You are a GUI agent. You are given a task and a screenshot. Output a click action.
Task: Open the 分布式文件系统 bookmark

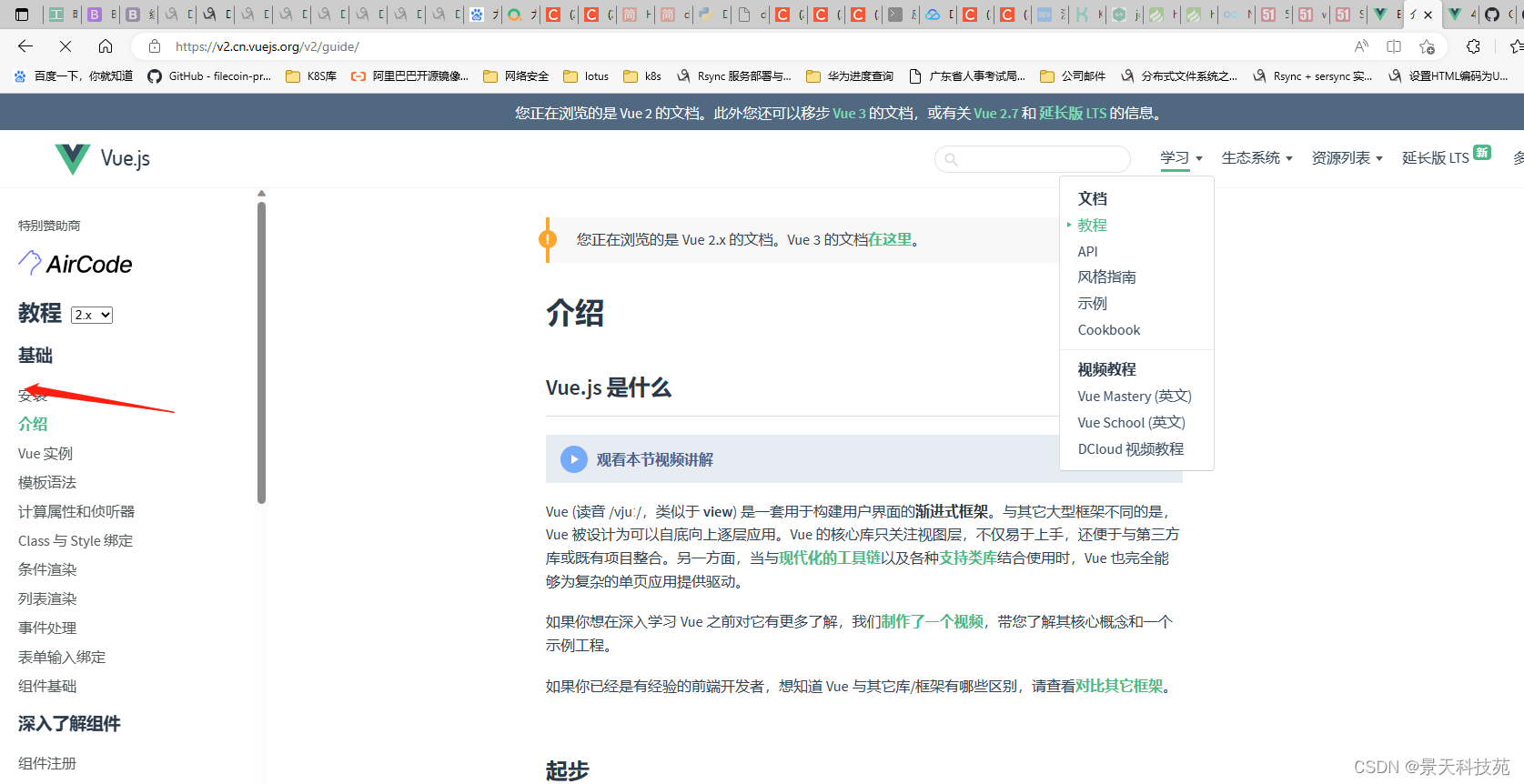pos(1178,76)
